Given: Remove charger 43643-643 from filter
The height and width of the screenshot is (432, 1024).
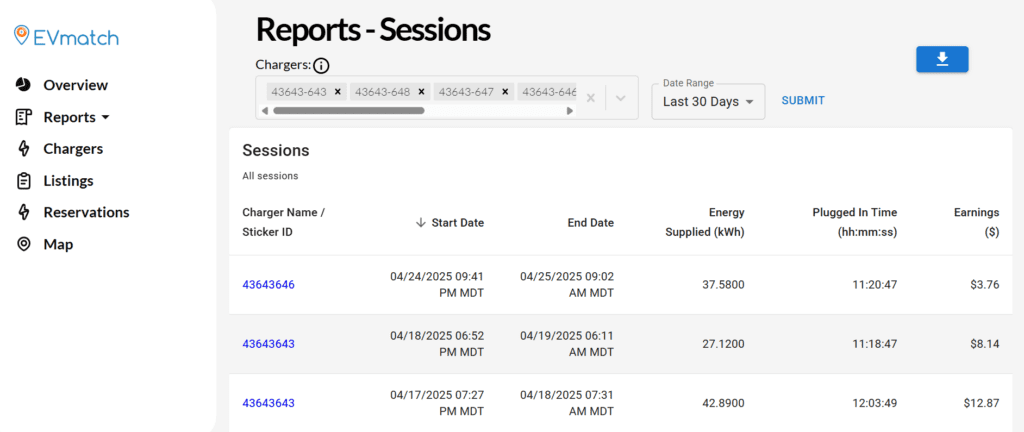Looking at the screenshot, I should pyautogui.click(x=338, y=92).
